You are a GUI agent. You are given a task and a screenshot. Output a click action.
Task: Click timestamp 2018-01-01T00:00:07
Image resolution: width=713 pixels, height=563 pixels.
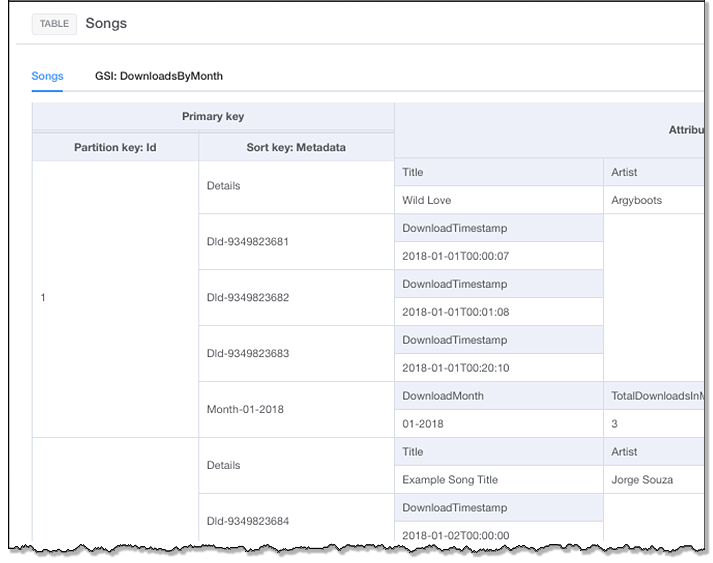coord(455,256)
